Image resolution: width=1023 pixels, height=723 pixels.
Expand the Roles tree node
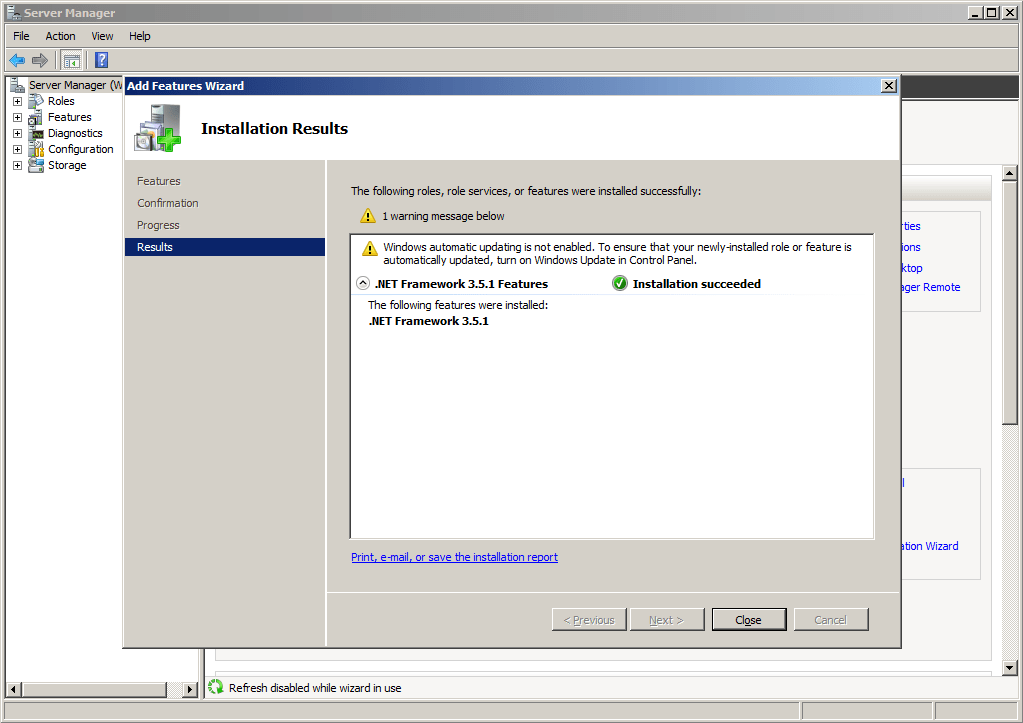click(x=17, y=101)
